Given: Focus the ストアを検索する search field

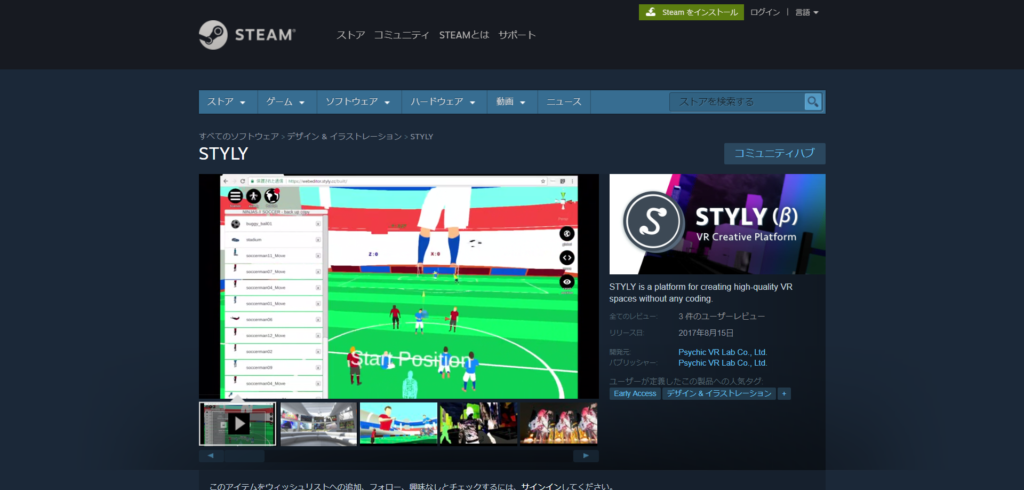Looking at the screenshot, I should tap(737, 102).
